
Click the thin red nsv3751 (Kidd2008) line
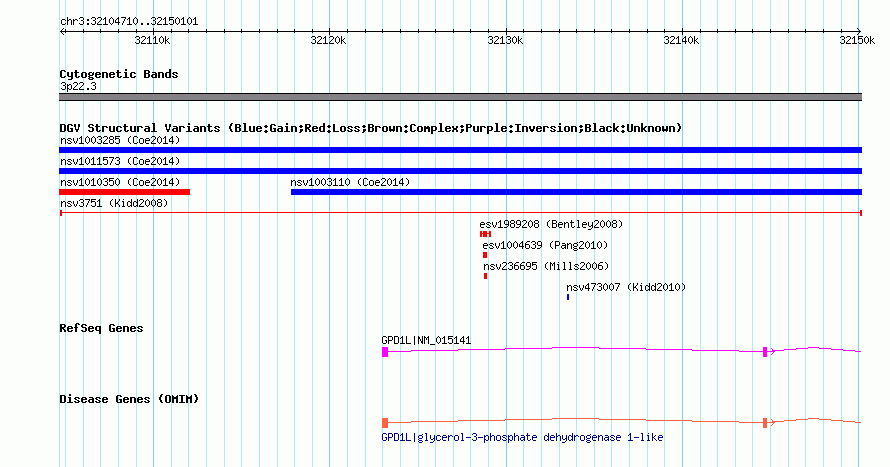[x=460, y=213]
